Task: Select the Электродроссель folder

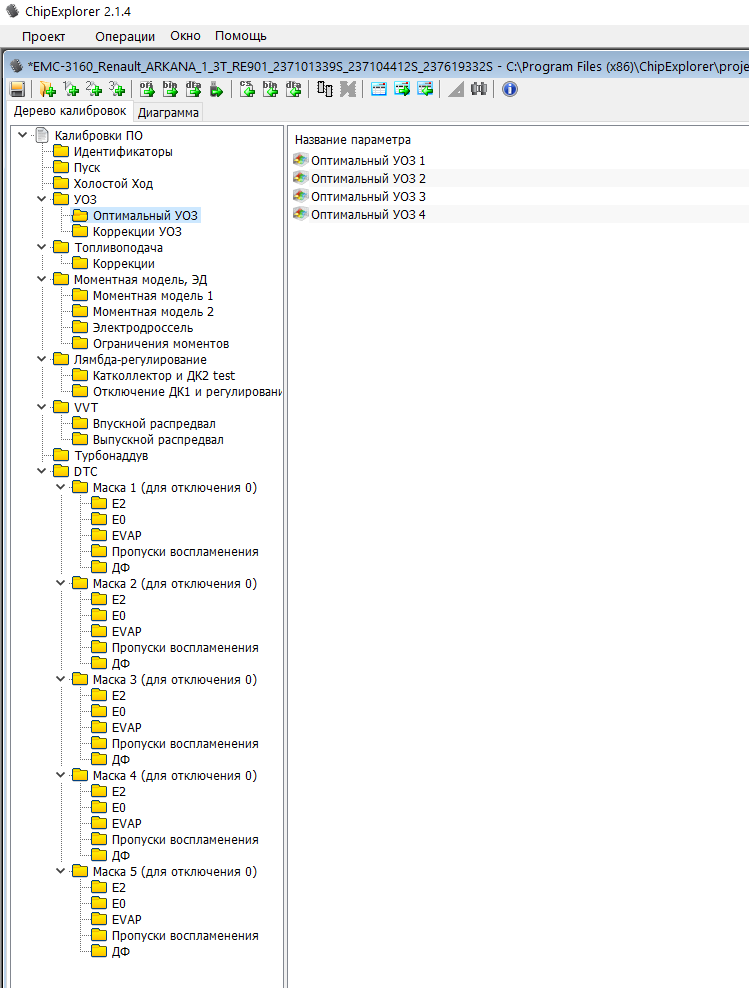Action: coord(143,328)
